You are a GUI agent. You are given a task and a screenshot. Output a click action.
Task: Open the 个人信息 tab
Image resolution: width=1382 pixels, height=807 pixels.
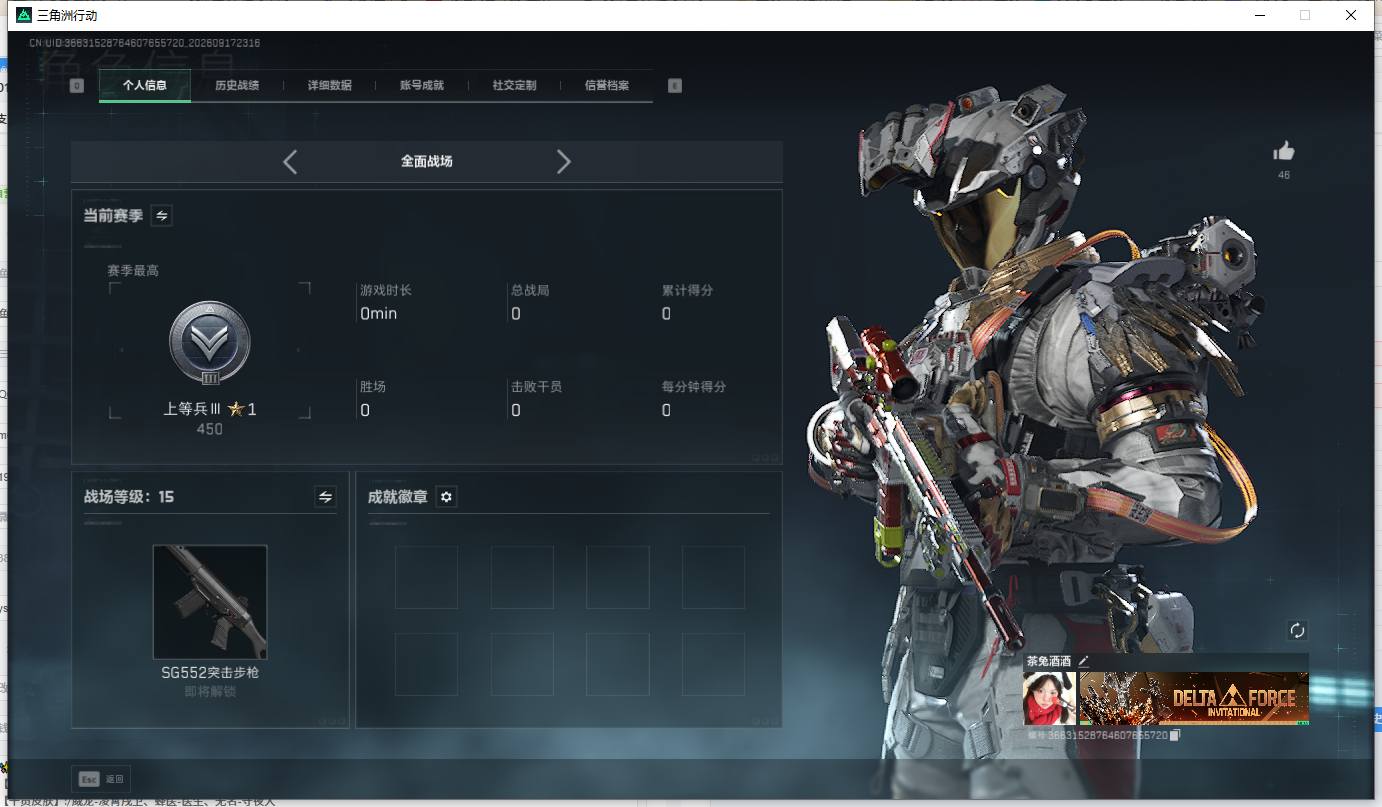(145, 85)
